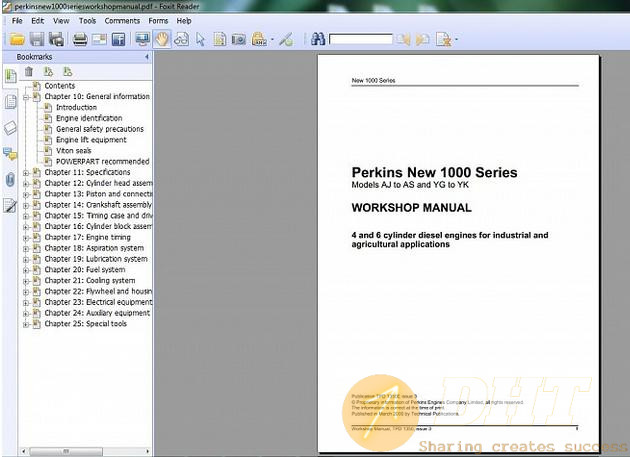Select Chapter 16: Cylinder block bookmark
This screenshot has height=457, width=630.
98,227
